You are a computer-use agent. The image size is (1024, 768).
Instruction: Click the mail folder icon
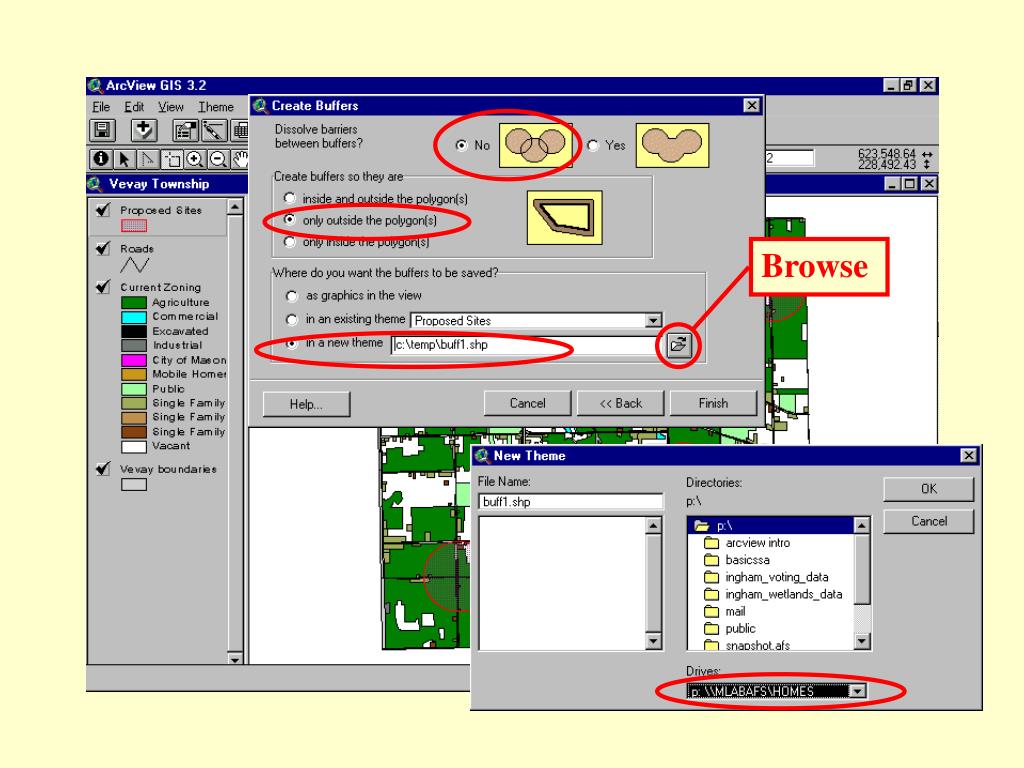tap(711, 611)
